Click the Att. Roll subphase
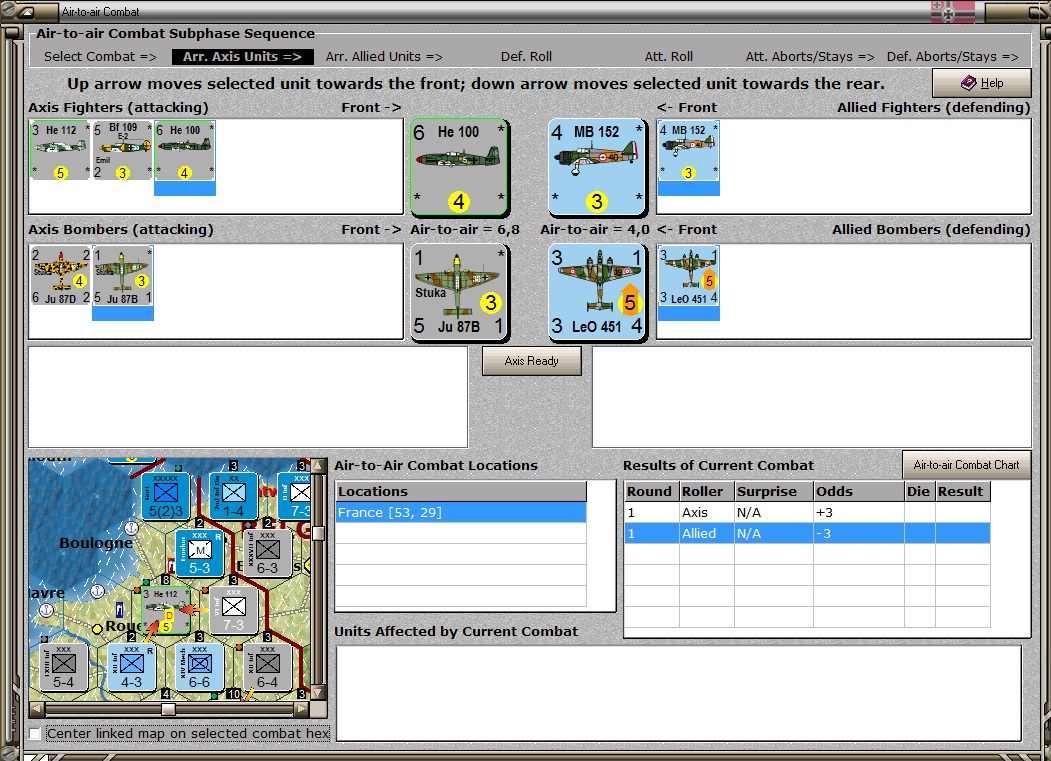 pos(668,57)
